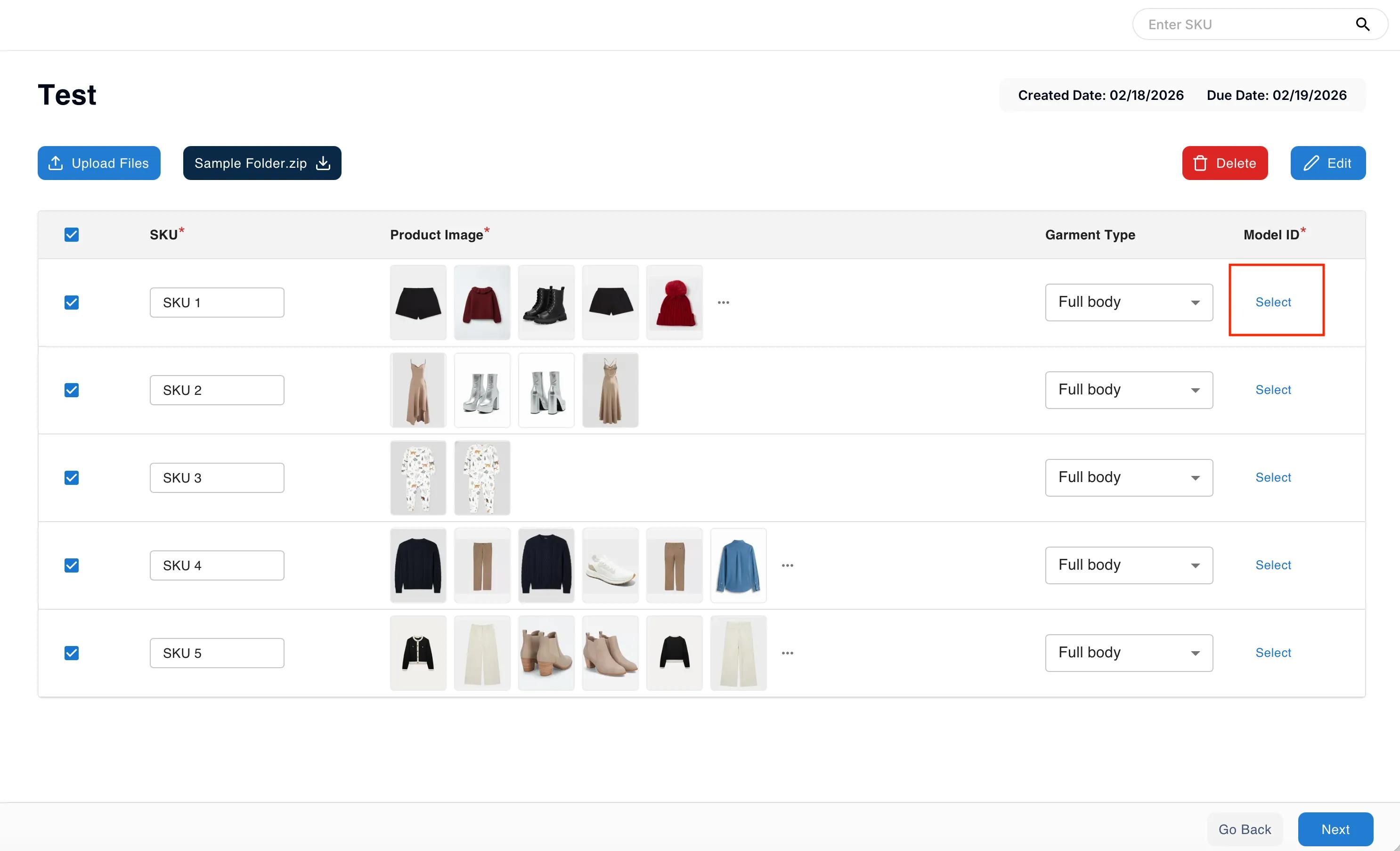This screenshot has width=1400, height=851.
Task: Click the Edit button
Action: (1327, 163)
